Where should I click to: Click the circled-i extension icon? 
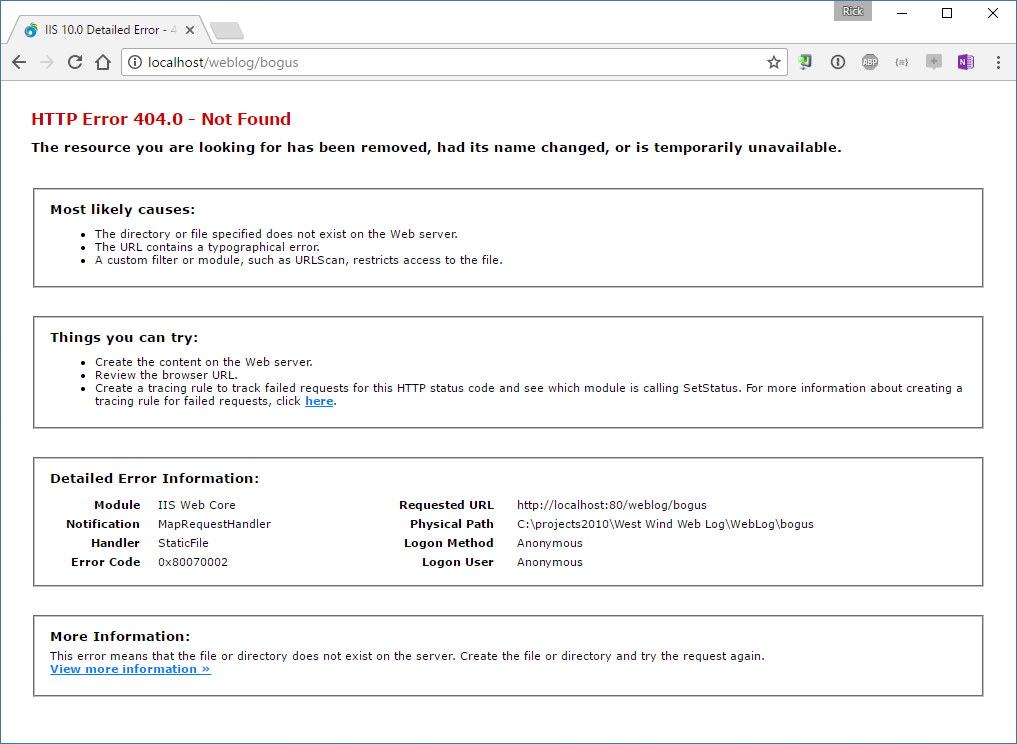(838, 62)
